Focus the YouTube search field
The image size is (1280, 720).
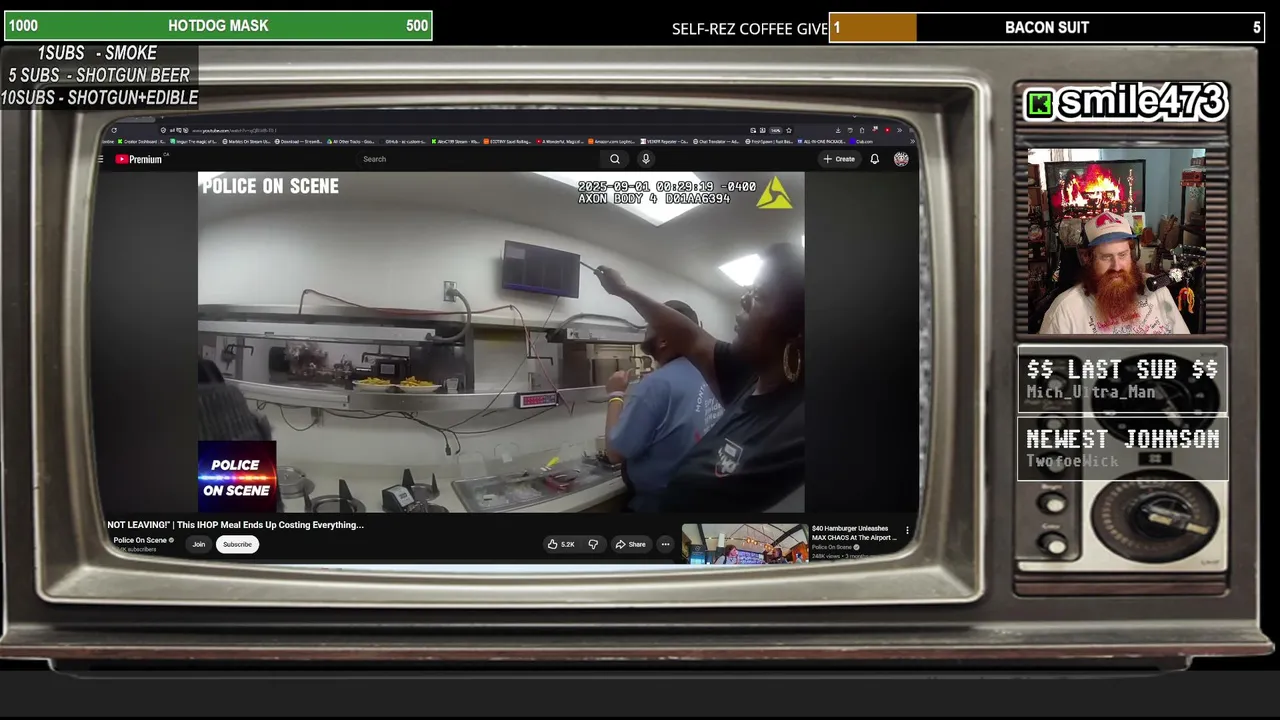(480, 159)
